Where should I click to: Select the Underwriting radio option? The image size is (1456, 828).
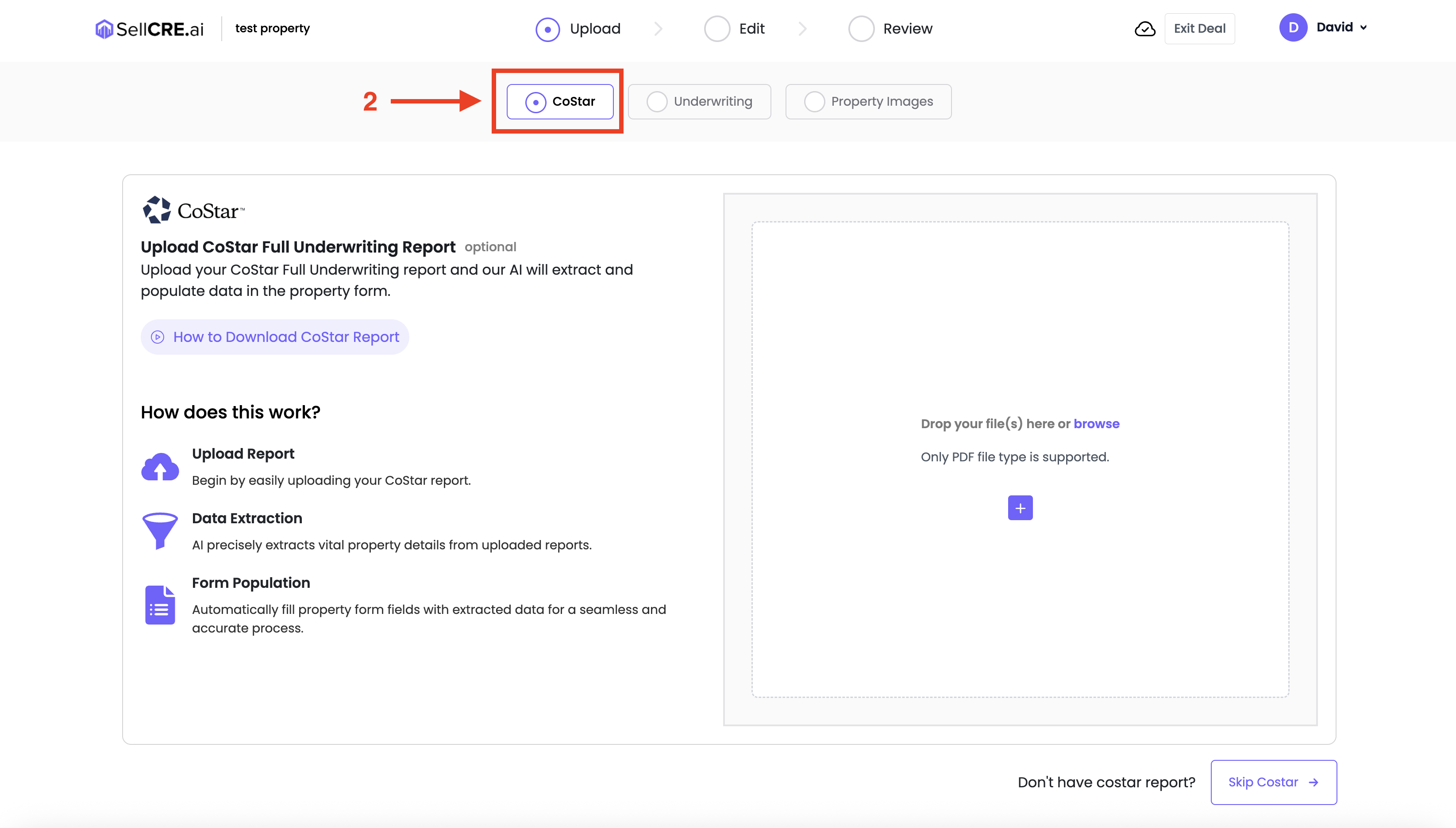[699, 102]
